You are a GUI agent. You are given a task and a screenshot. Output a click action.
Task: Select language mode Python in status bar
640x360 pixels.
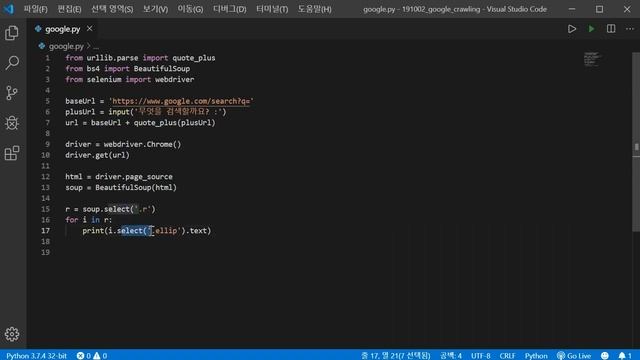click(x=536, y=356)
